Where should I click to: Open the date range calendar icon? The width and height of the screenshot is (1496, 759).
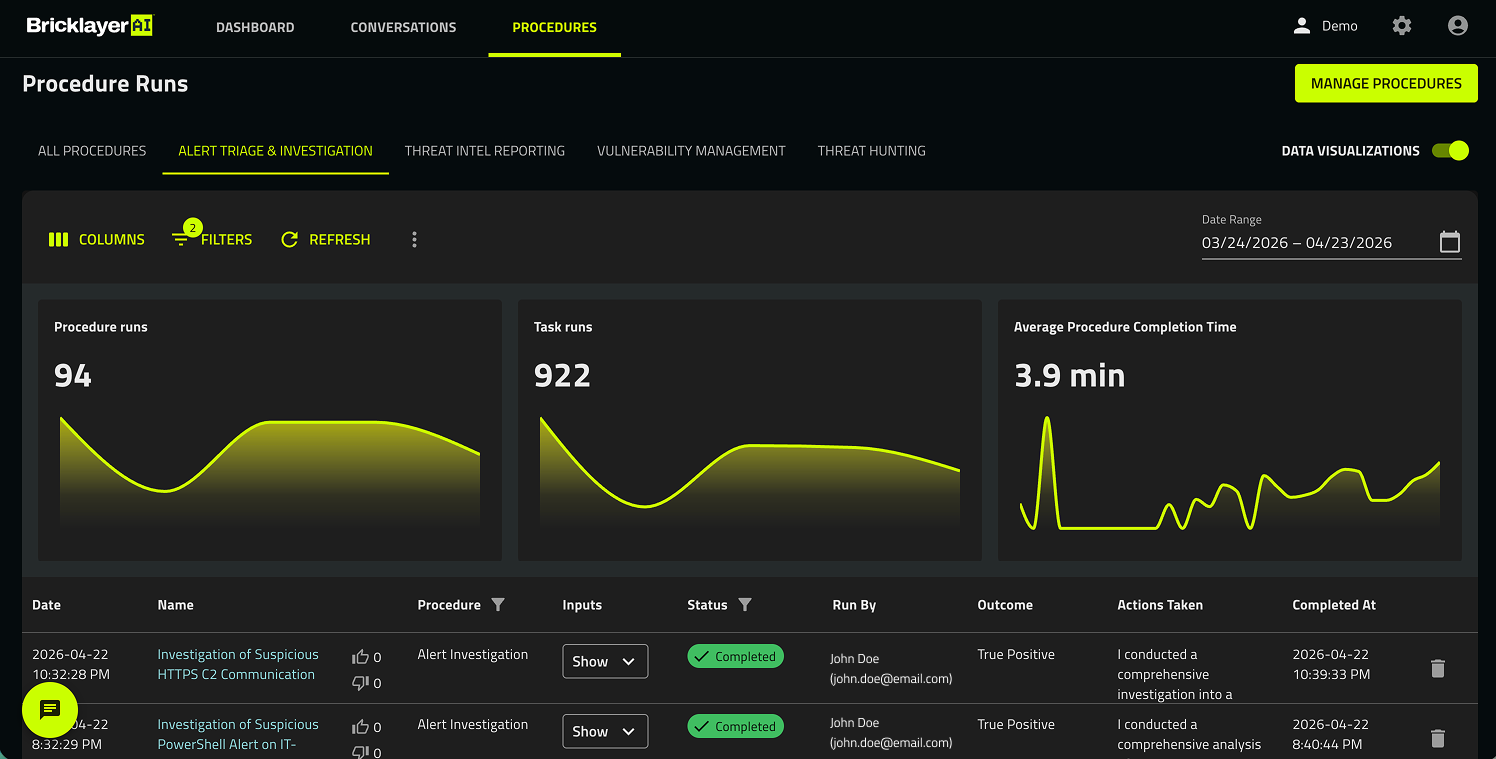[1450, 242]
